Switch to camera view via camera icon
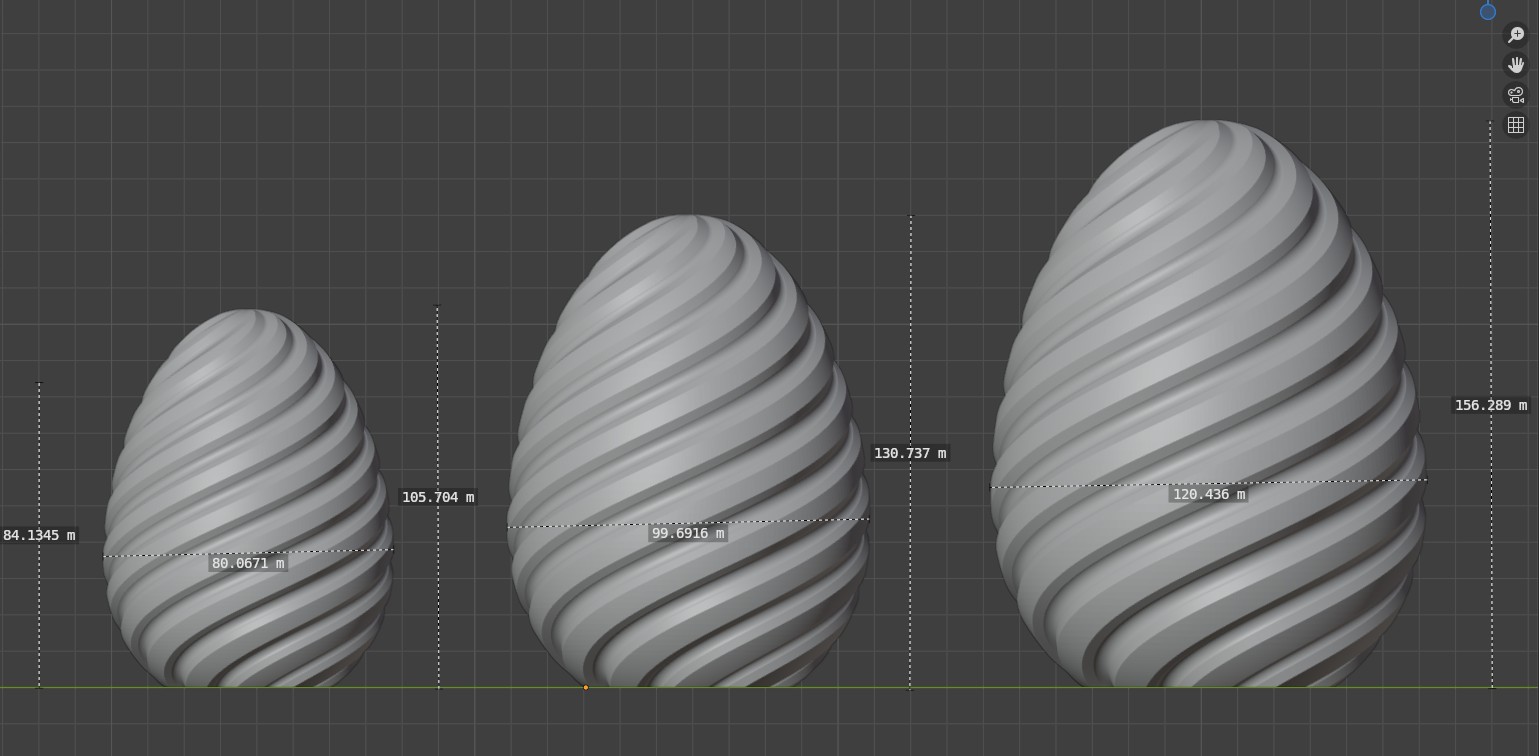Image resolution: width=1539 pixels, height=756 pixels. [x=1515, y=95]
